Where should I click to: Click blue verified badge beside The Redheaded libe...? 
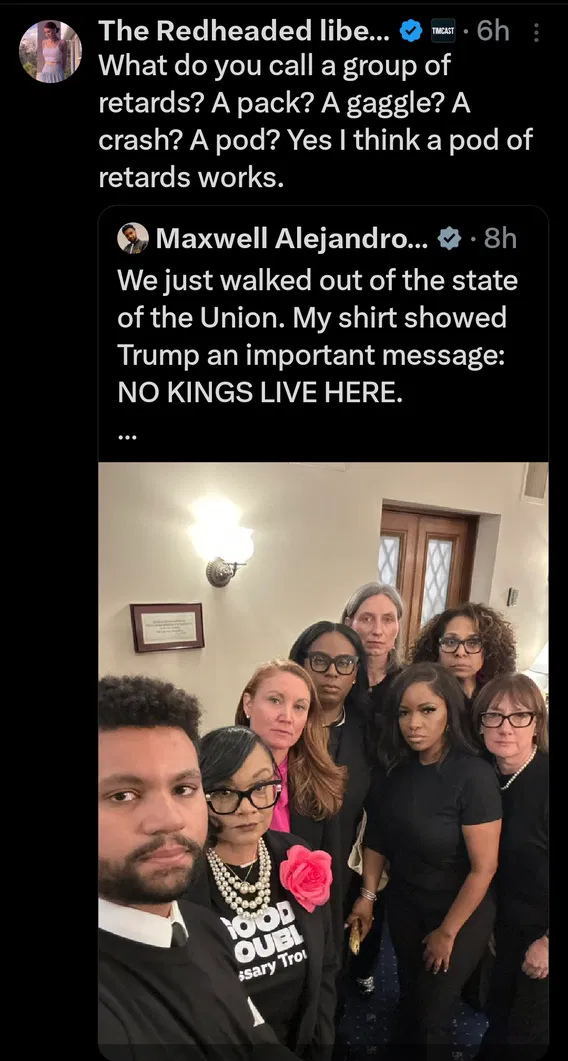click(x=411, y=31)
